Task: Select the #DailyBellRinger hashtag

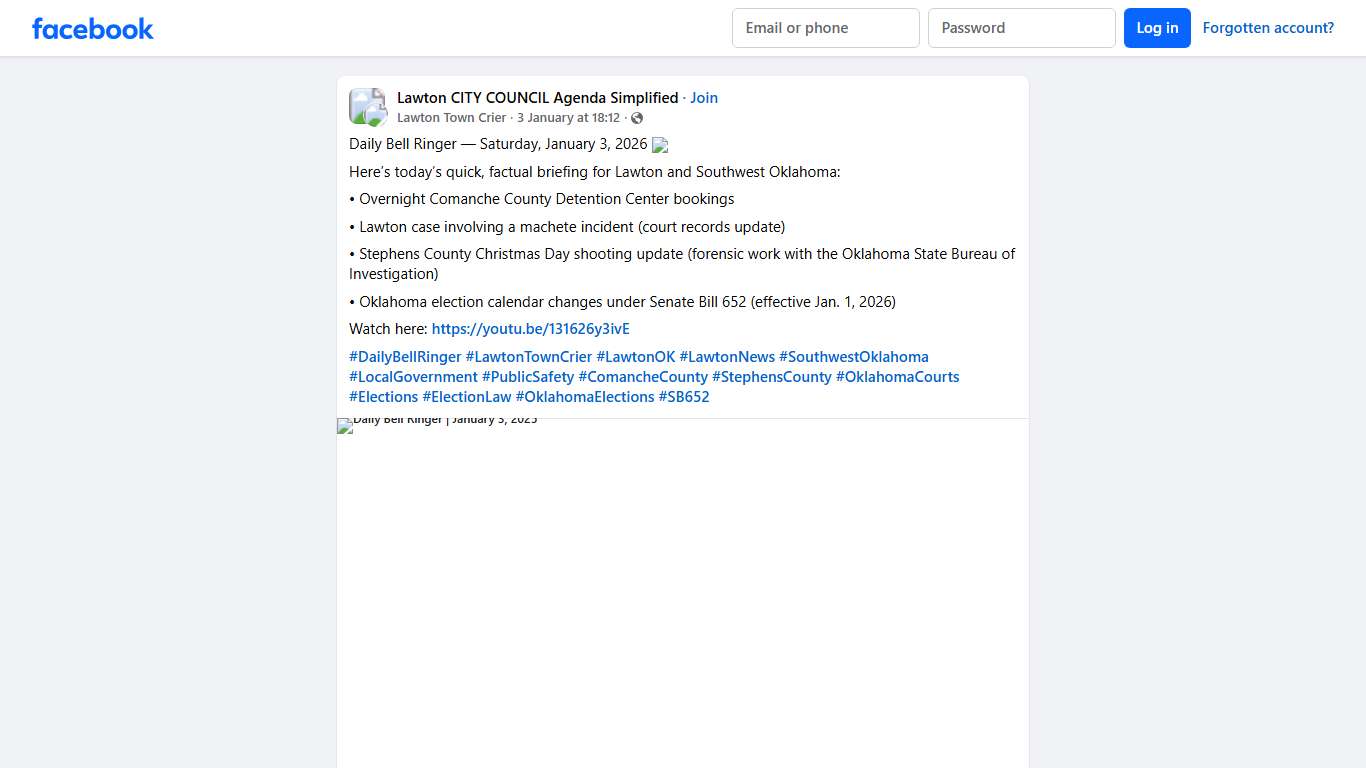Action: 405,357
